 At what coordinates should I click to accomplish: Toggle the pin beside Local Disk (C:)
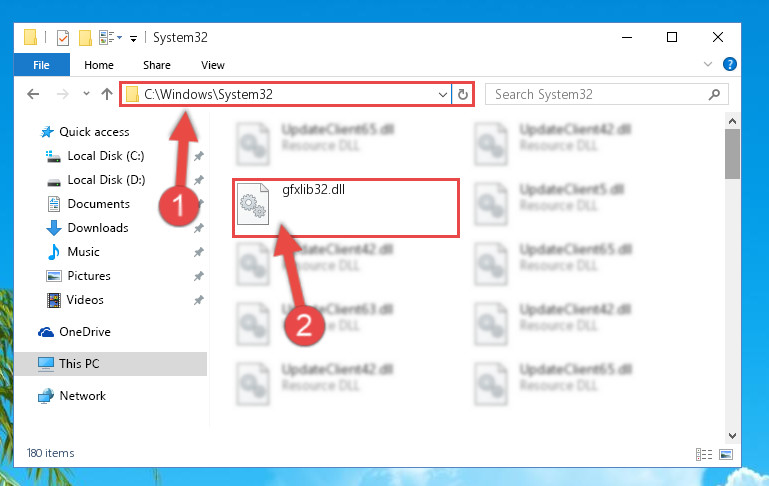click(199, 156)
